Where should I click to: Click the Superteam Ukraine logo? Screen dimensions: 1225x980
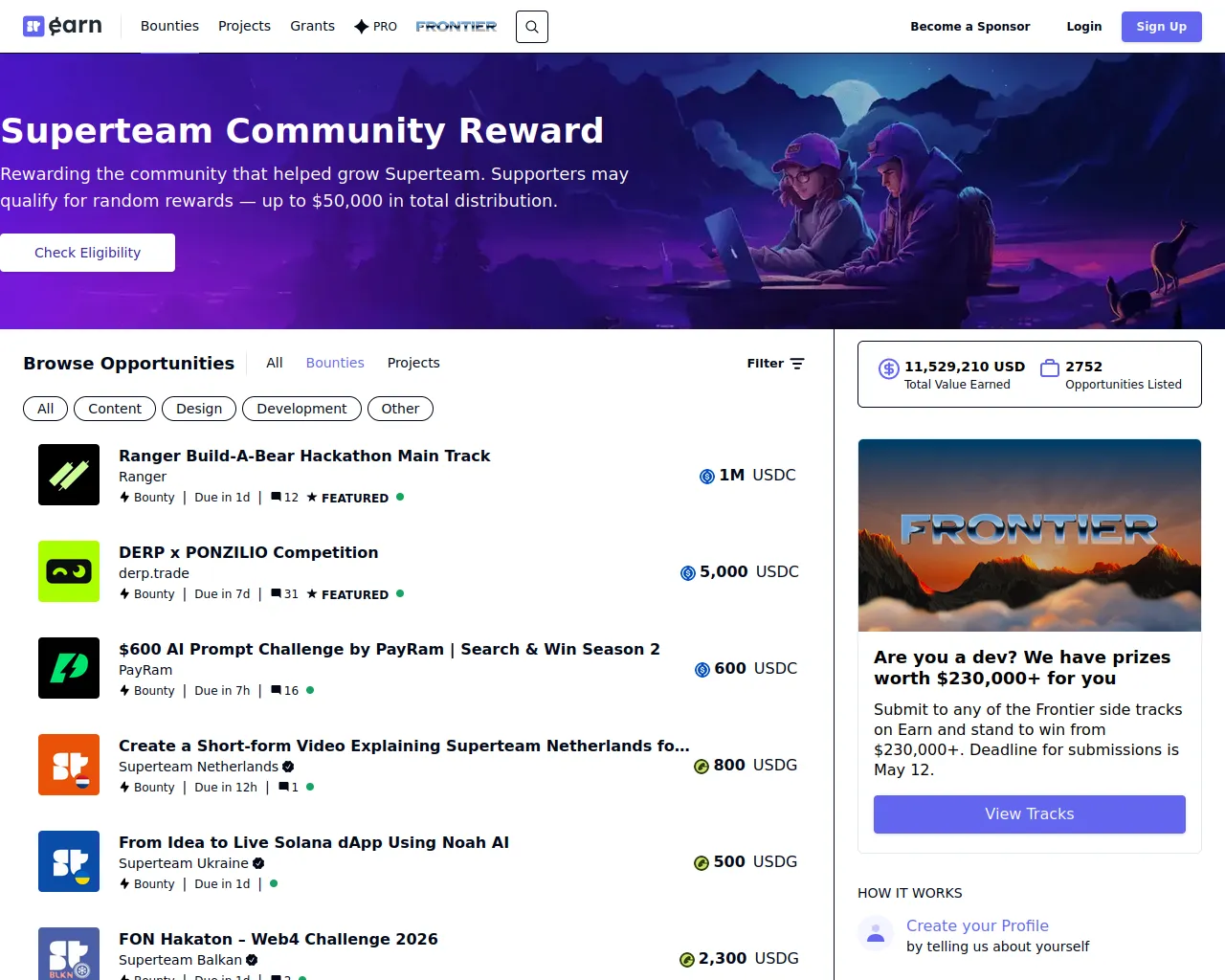pos(69,861)
